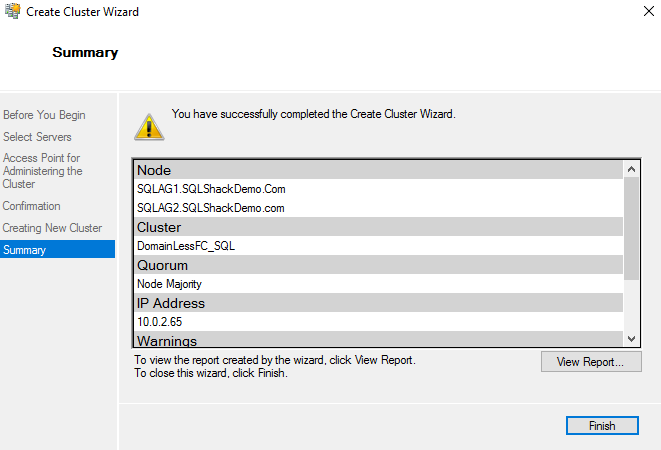661x450 pixels.
Task: Click the 10.0.2.65 IP address value
Action: tap(160, 322)
